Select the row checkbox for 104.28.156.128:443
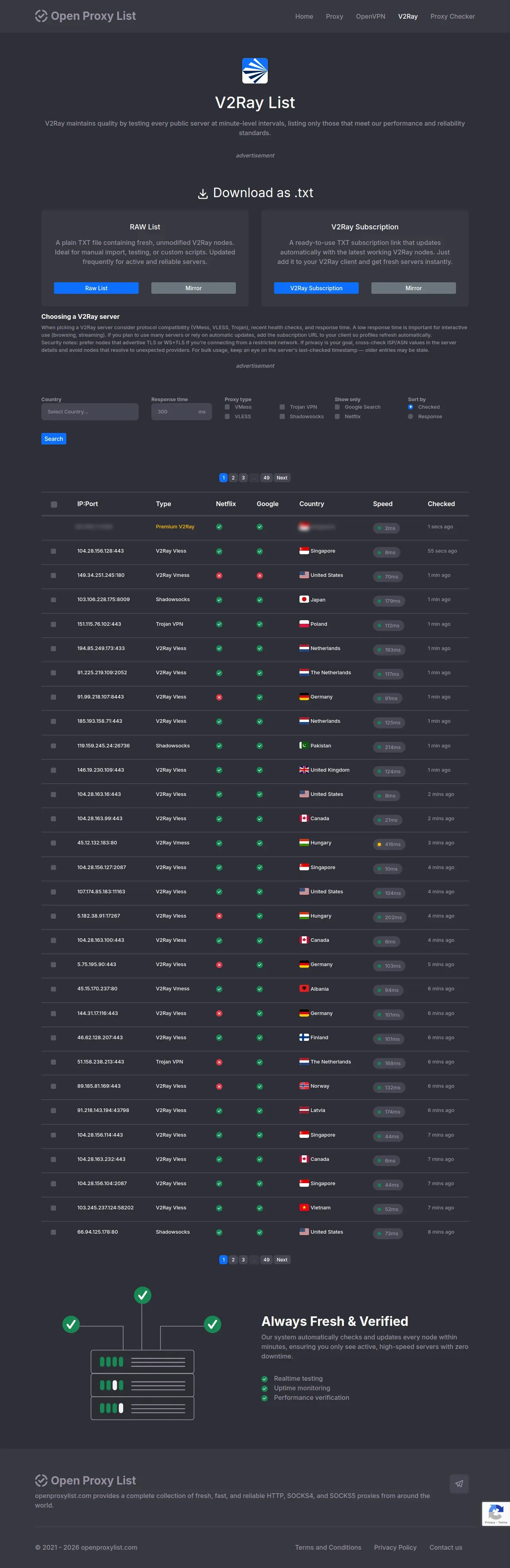Viewport: 510px width, 1568px height. pyautogui.click(x=54, y=551)
